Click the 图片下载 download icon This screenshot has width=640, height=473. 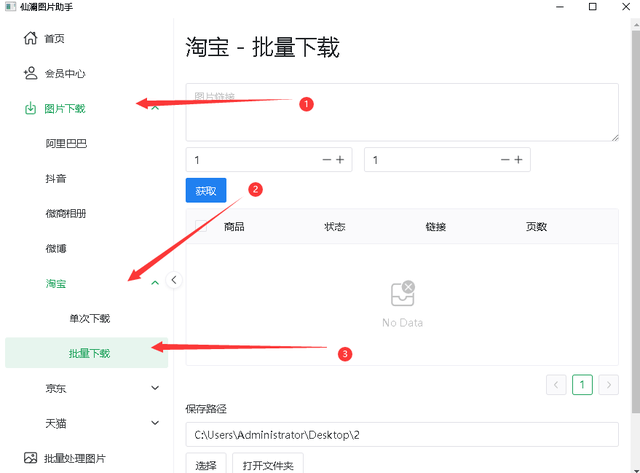click(30, 109)
